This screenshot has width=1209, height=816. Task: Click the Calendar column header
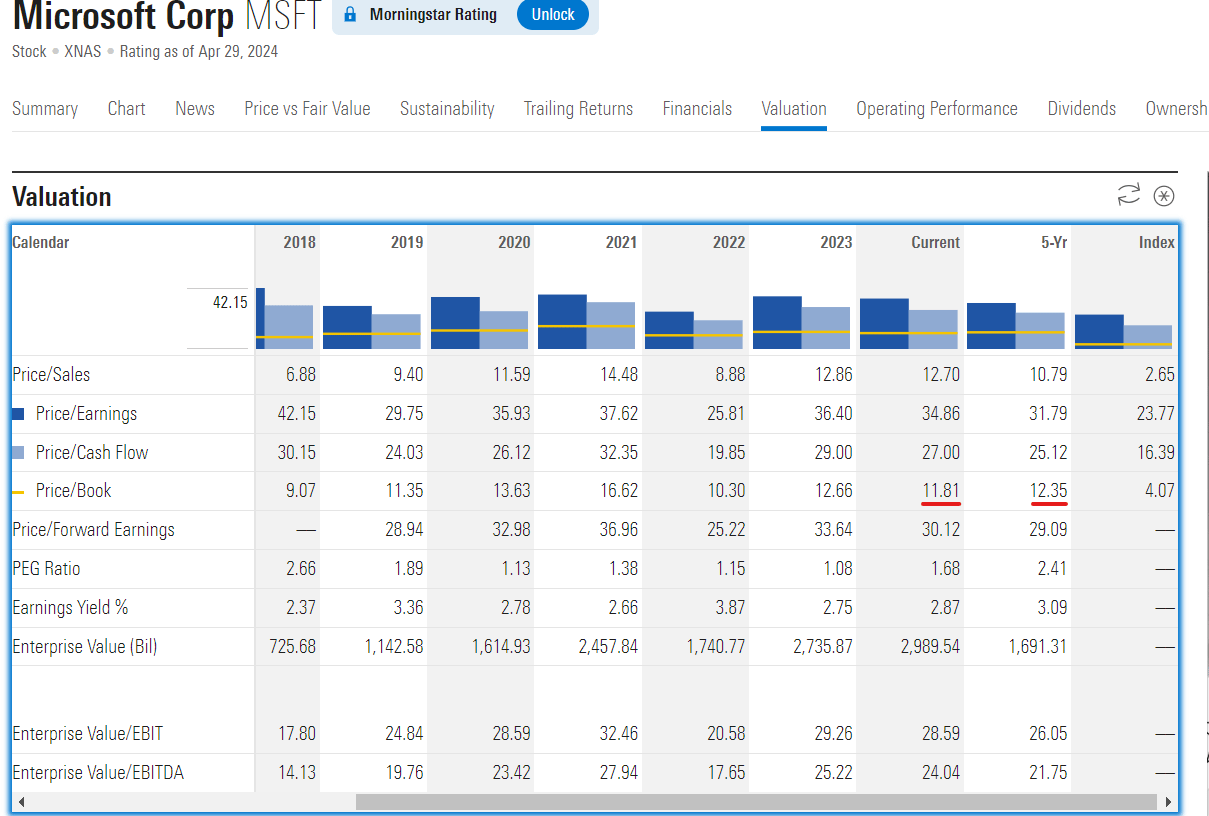41,242
